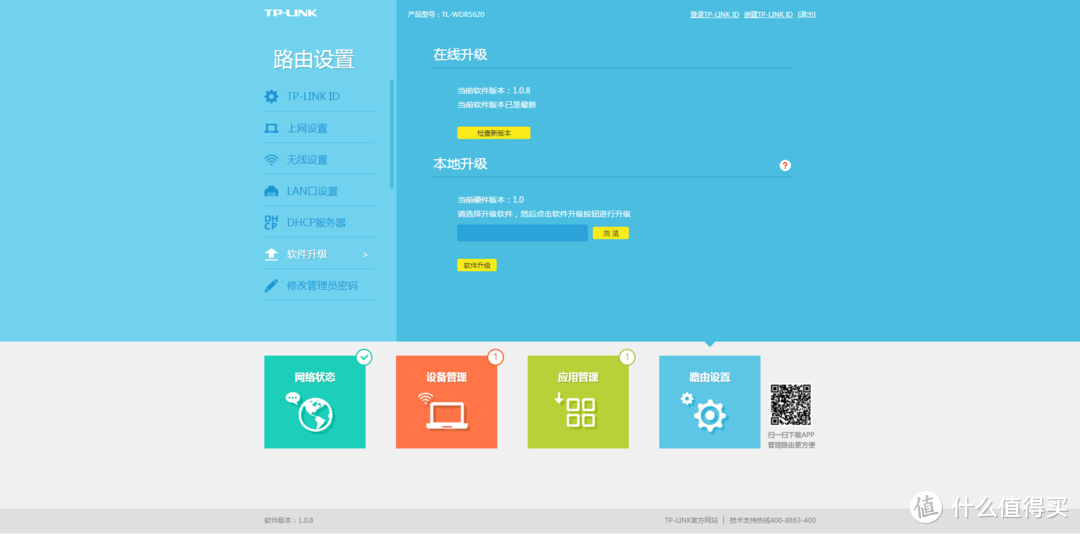The width and height of the screenshot is (1080, 534).
Task: Click 当前硬件版本：1.0 text
Action: click(490, 200)
